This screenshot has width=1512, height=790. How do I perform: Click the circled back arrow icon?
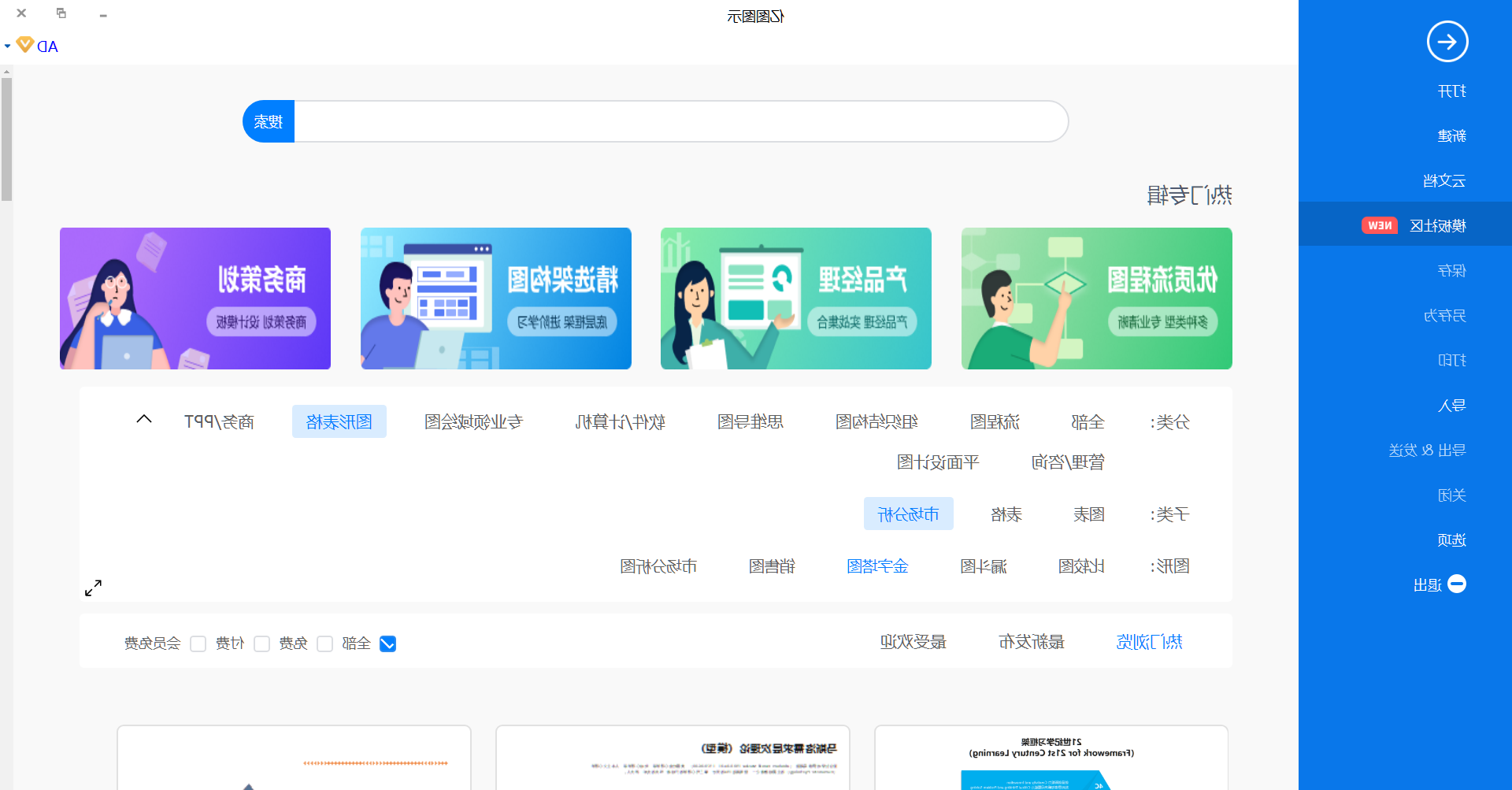pos(1447,42)
